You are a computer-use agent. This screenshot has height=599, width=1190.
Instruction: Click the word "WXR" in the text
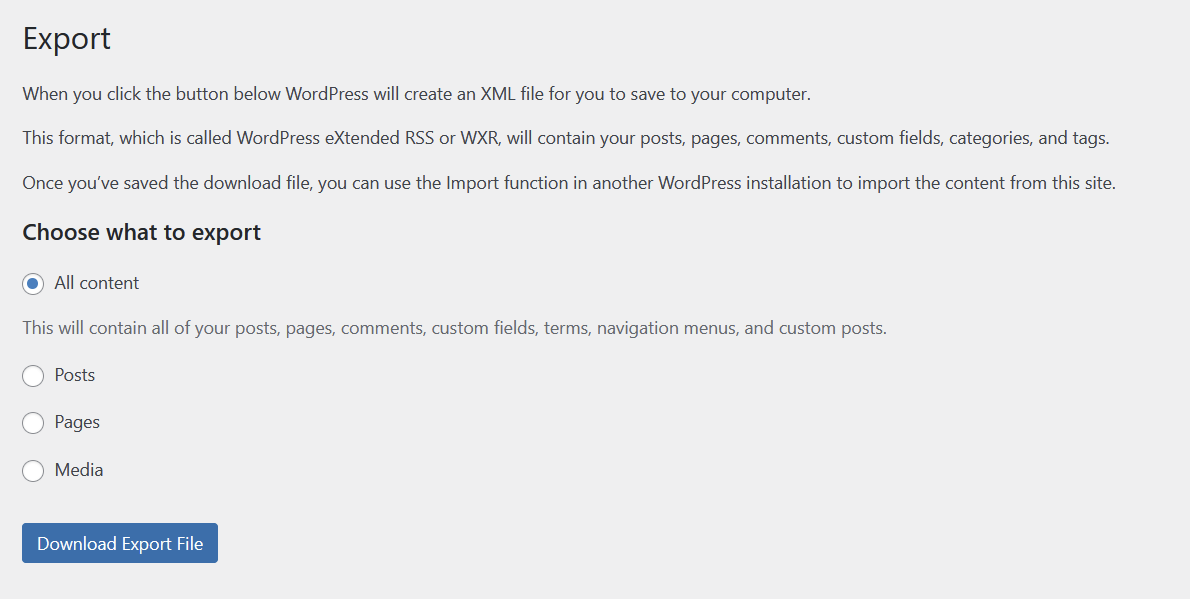pos(480,139)
